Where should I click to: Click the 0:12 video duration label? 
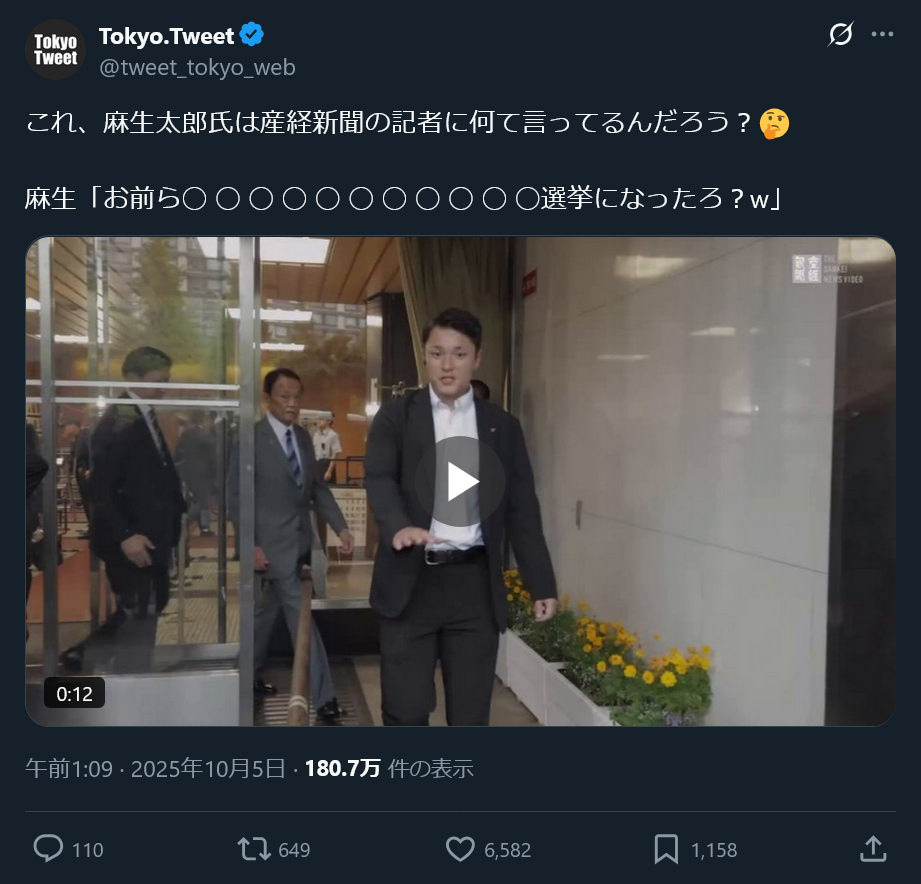click(x=75, y=693)
